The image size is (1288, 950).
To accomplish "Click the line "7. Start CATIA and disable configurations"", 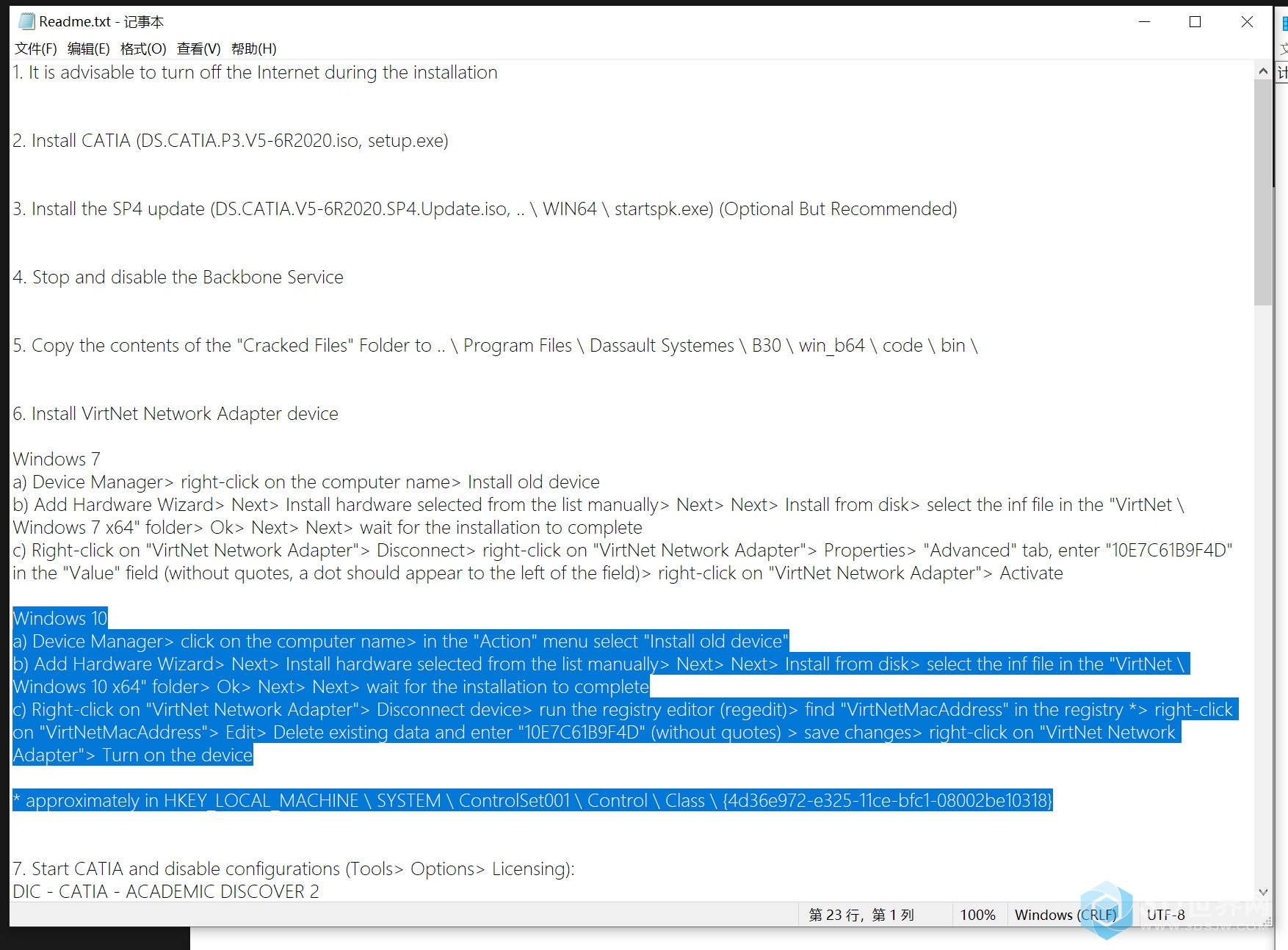I will point(294,869).
